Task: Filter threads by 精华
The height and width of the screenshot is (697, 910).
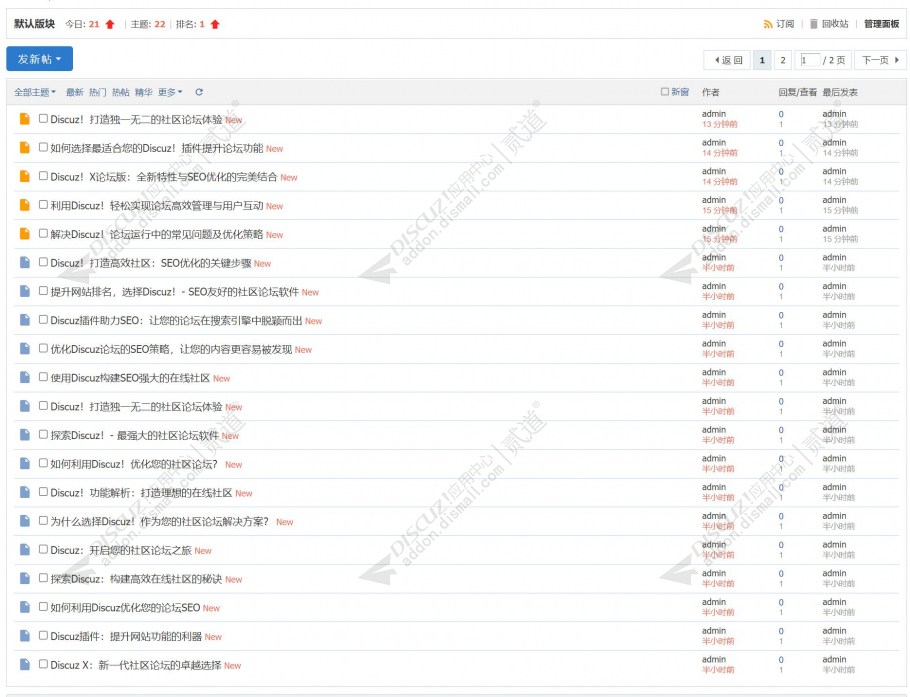Action: pos(143,92)
